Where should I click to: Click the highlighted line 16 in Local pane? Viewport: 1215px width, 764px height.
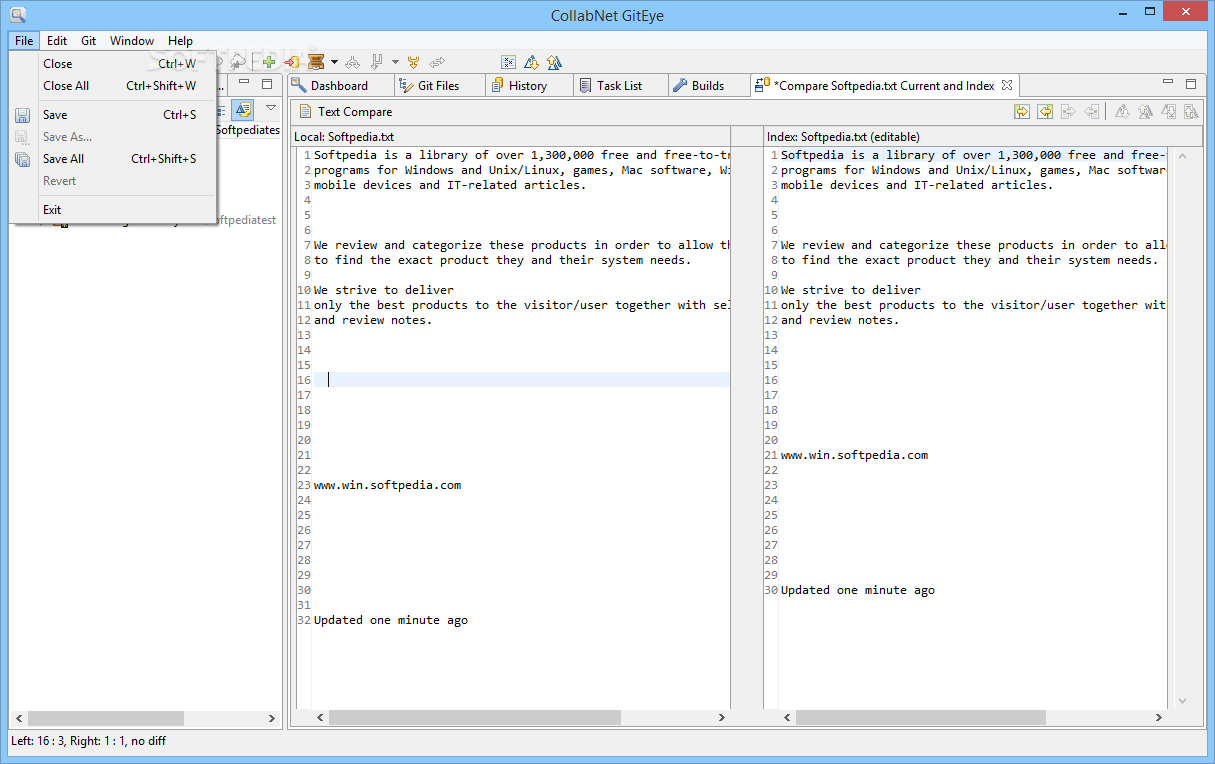tap(521, 380)
